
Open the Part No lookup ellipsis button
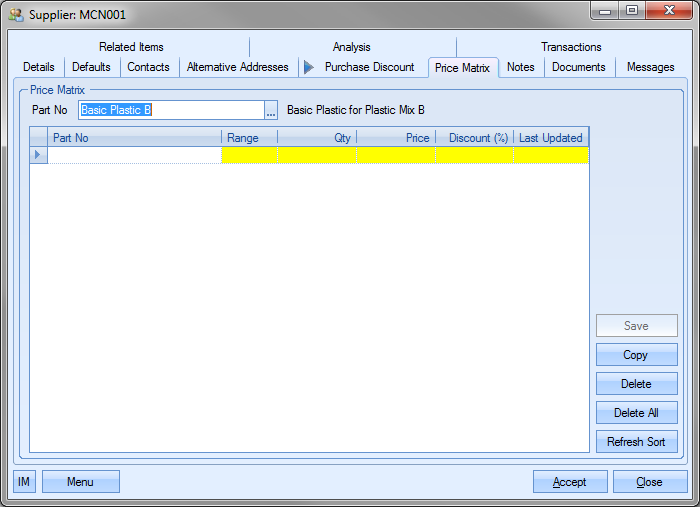pyautogui.click(x=270, y=110)
